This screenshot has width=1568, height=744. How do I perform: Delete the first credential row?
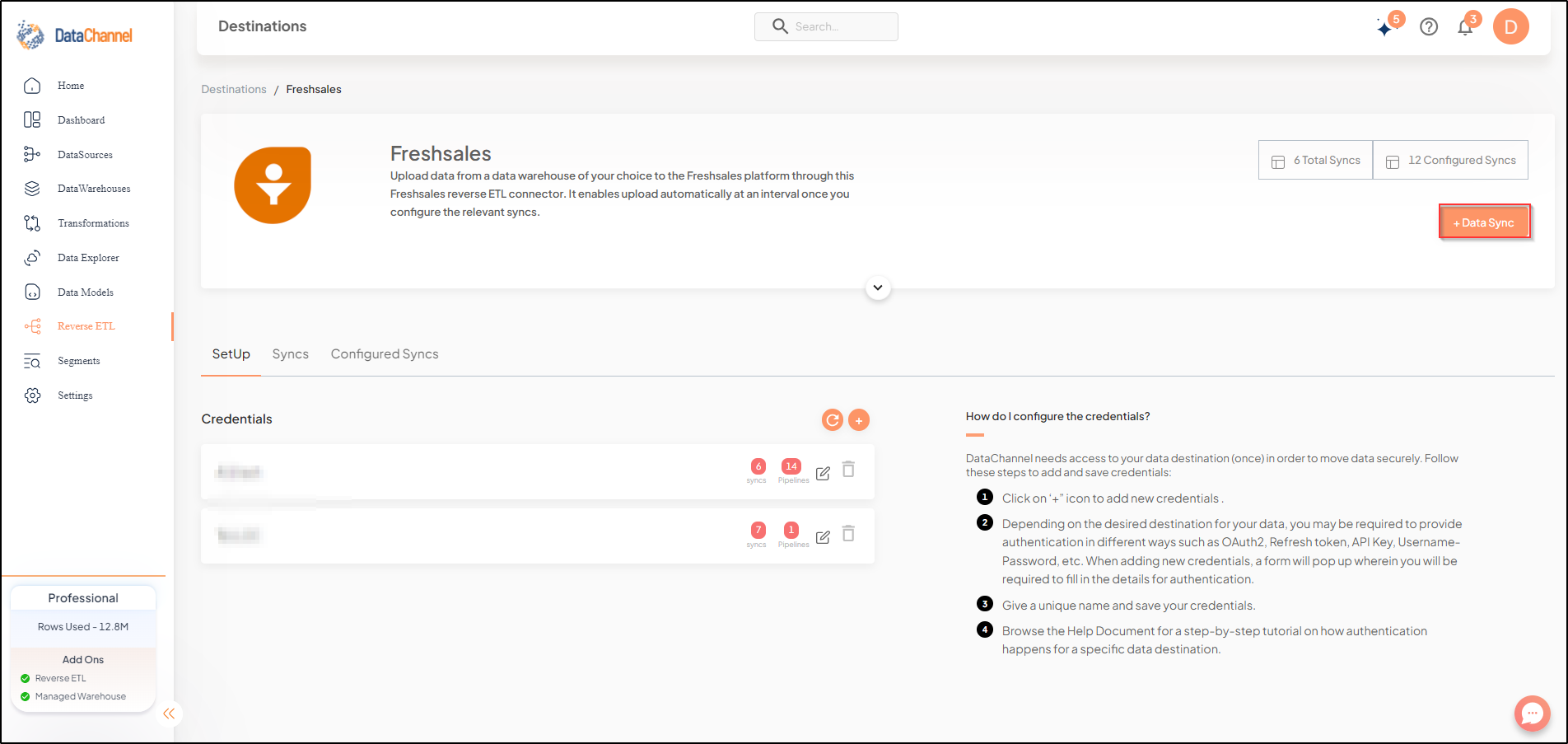click(x=849, y=470)
